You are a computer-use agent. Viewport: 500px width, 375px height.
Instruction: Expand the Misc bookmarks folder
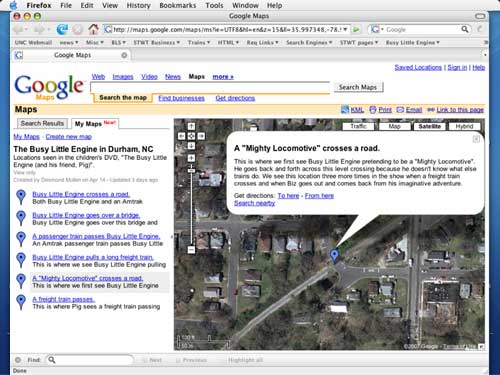coord(95,43)
